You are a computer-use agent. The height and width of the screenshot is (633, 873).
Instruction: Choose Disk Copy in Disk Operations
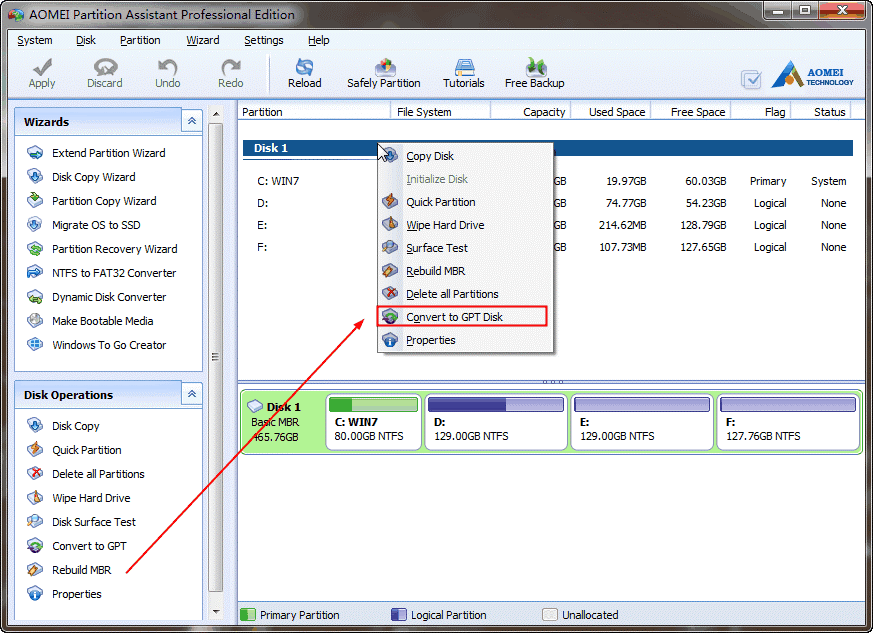tap(63, 426)
